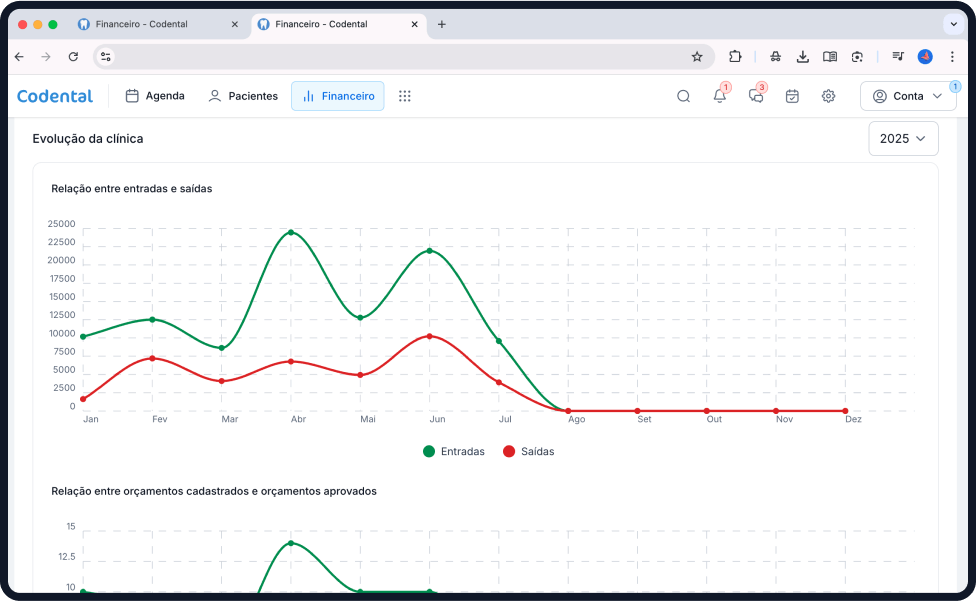
Task: Bookmark page with star icon
Action: (697, 57)
